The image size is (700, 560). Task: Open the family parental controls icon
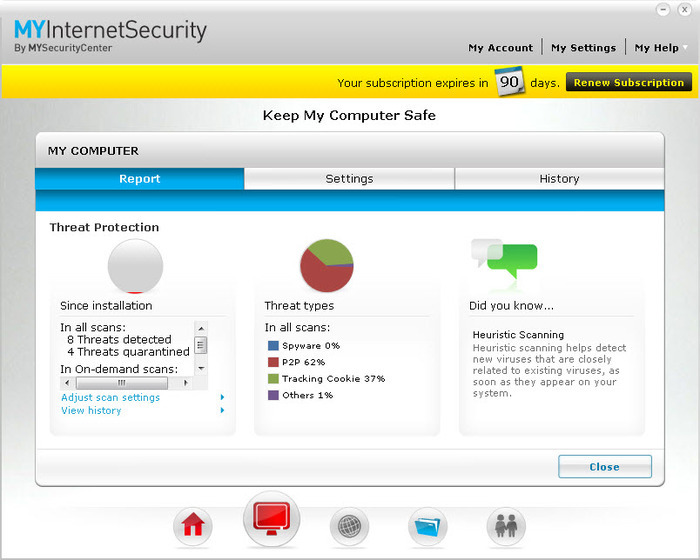[506, 526]
